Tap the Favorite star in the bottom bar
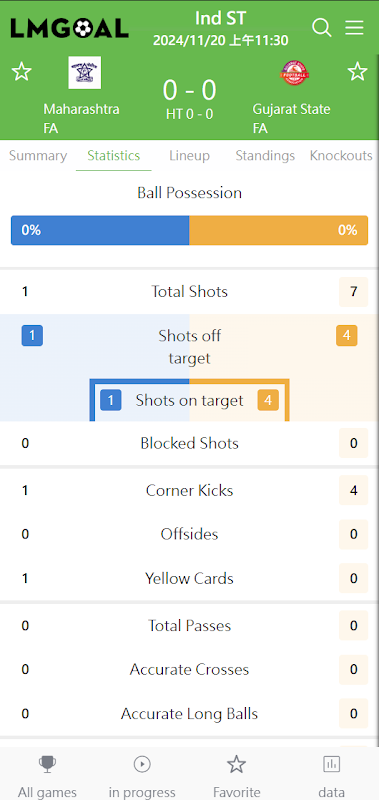379x800 pixels. coord(237,764)
